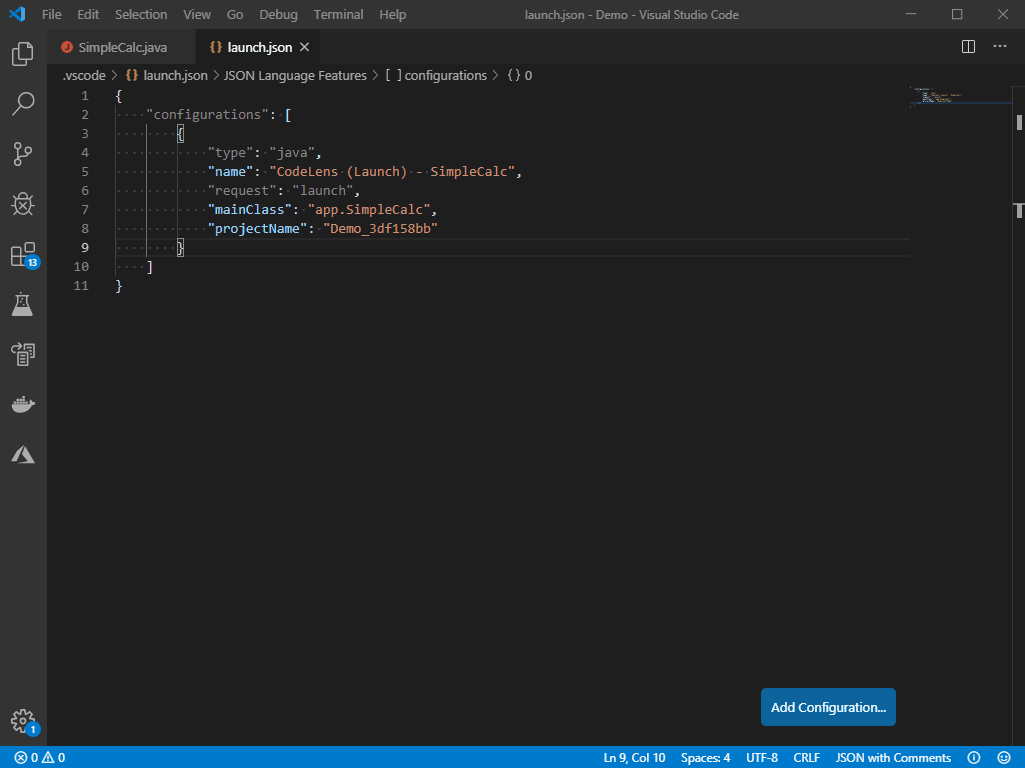Screen dimensions: 1025x768
Task: Open the Remote Explorer icon
Action: pos(23,354)
